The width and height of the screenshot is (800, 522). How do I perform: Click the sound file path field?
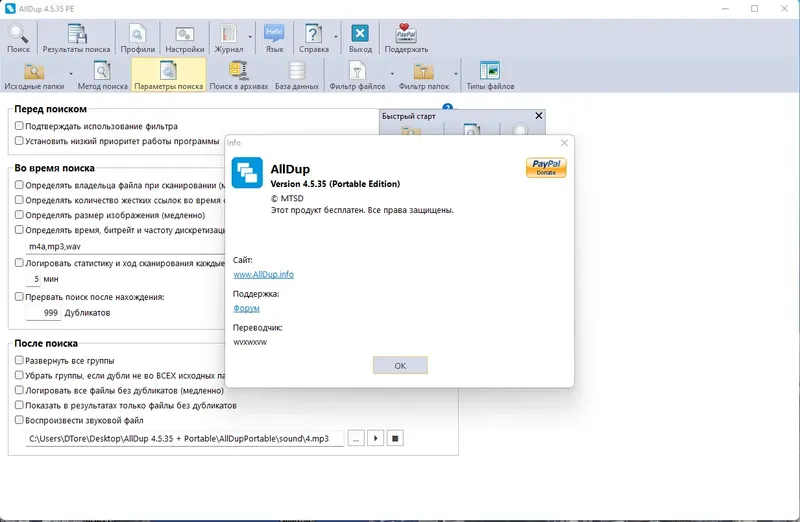pos(185,438)
